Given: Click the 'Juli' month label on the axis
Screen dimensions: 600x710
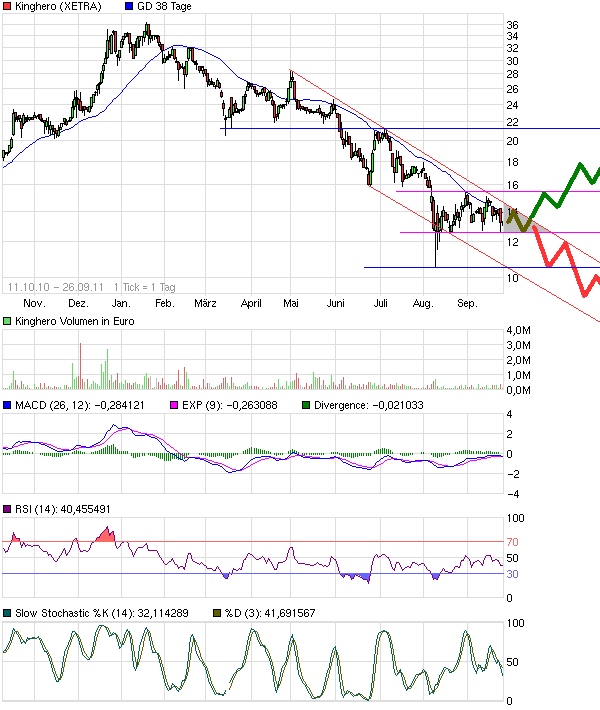Looking at the screenshot, I should coord(380,303).
